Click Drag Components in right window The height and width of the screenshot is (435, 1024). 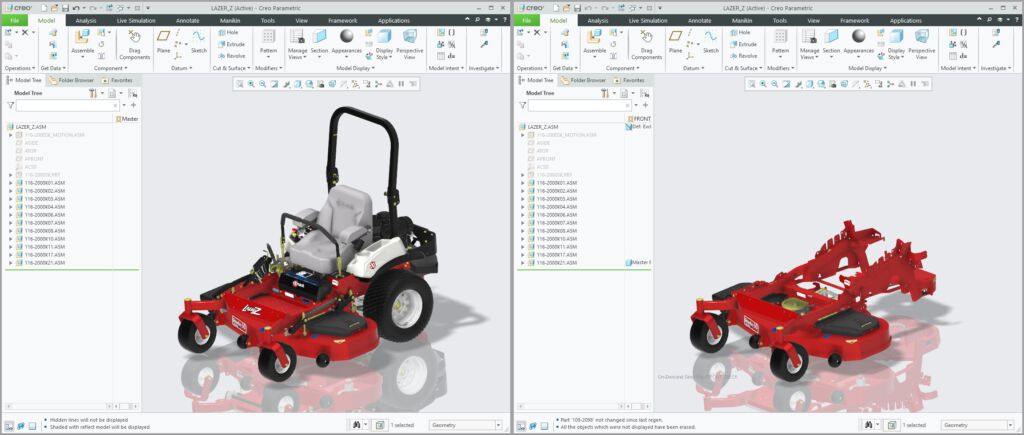[x=647, y=45]
